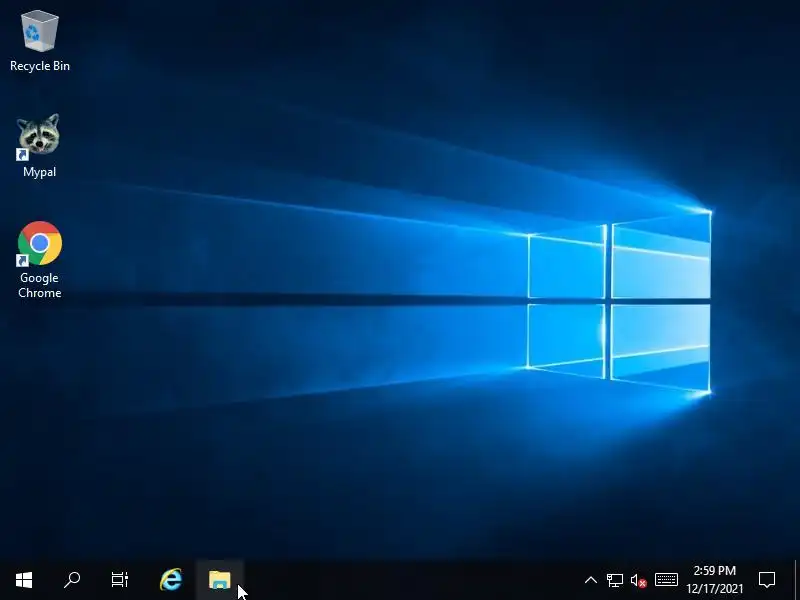
Task: Select the Google Chrome desktop shortcut
Action: [40, 260]
